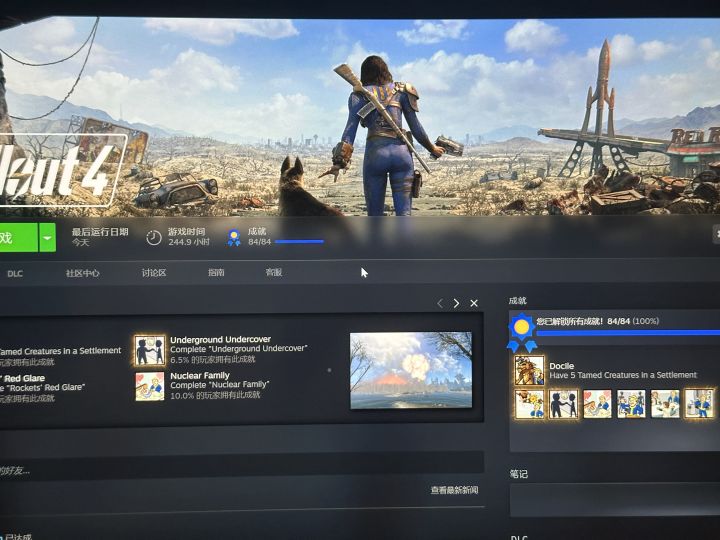Click the Underground Undercover achievement icon
Screen dimensions: 720x540
point(149,350)
